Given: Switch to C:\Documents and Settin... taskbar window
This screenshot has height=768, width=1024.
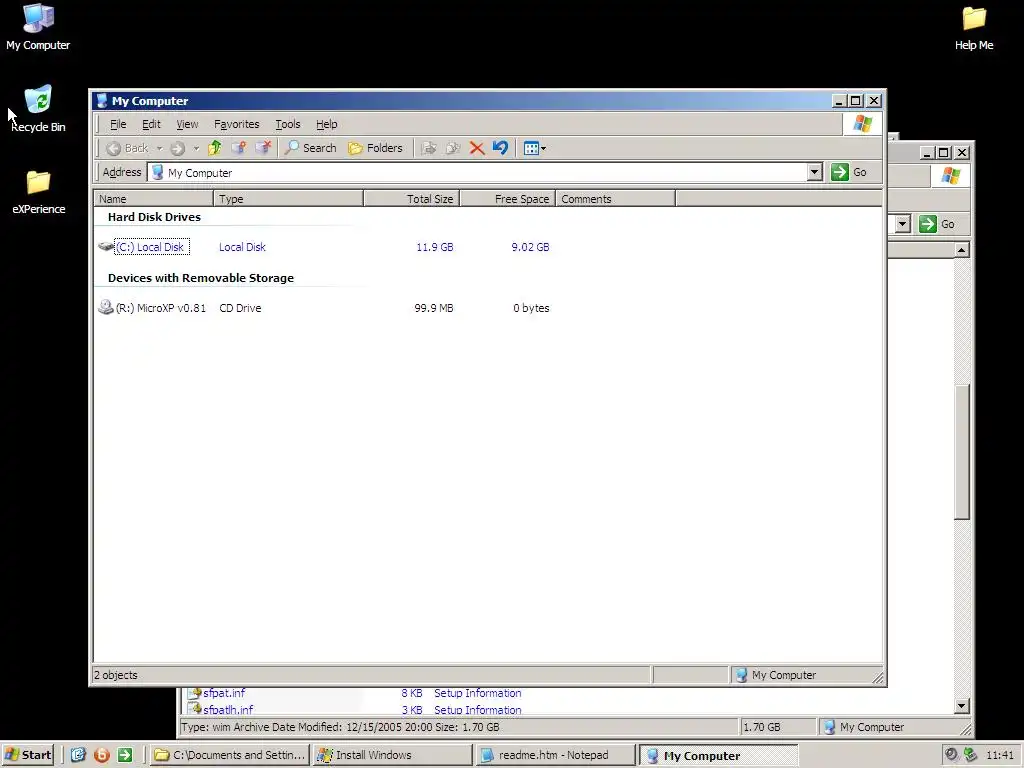Looking at the screenshot, I should pyautogui.click(x=229, y=755).
